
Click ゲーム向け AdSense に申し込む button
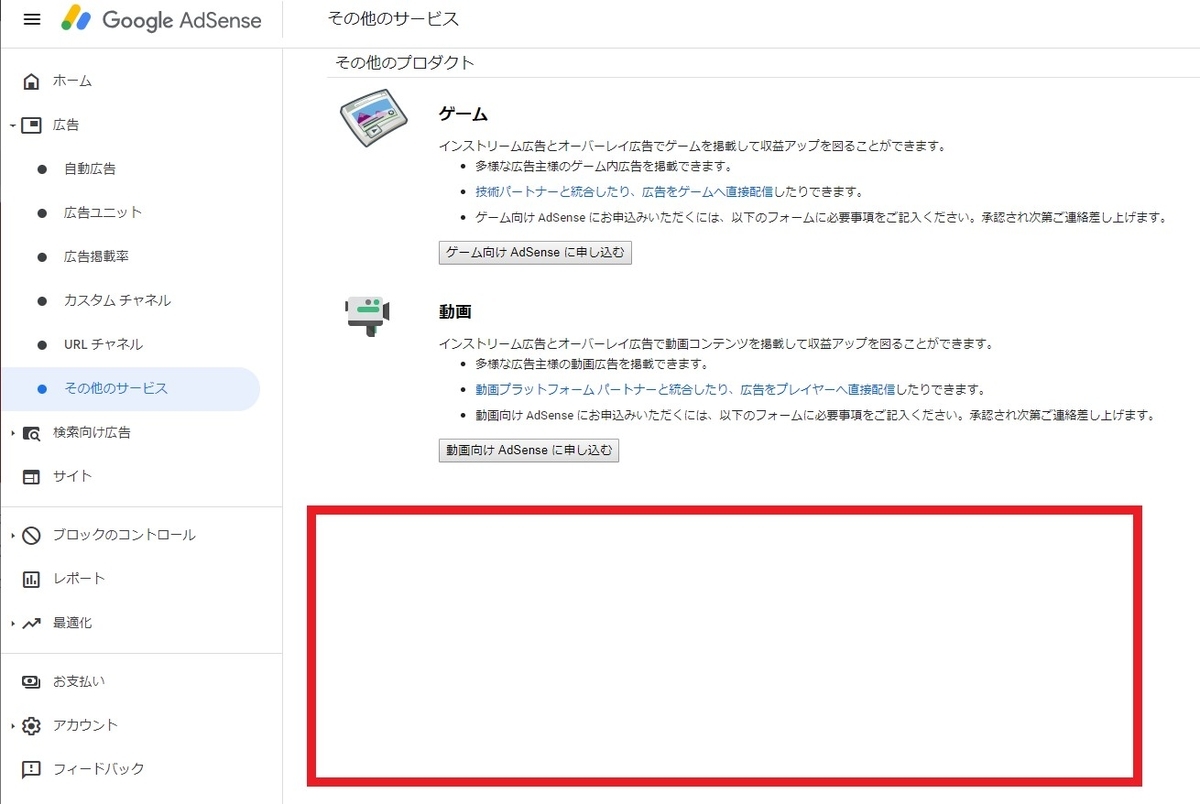point(535,253)
